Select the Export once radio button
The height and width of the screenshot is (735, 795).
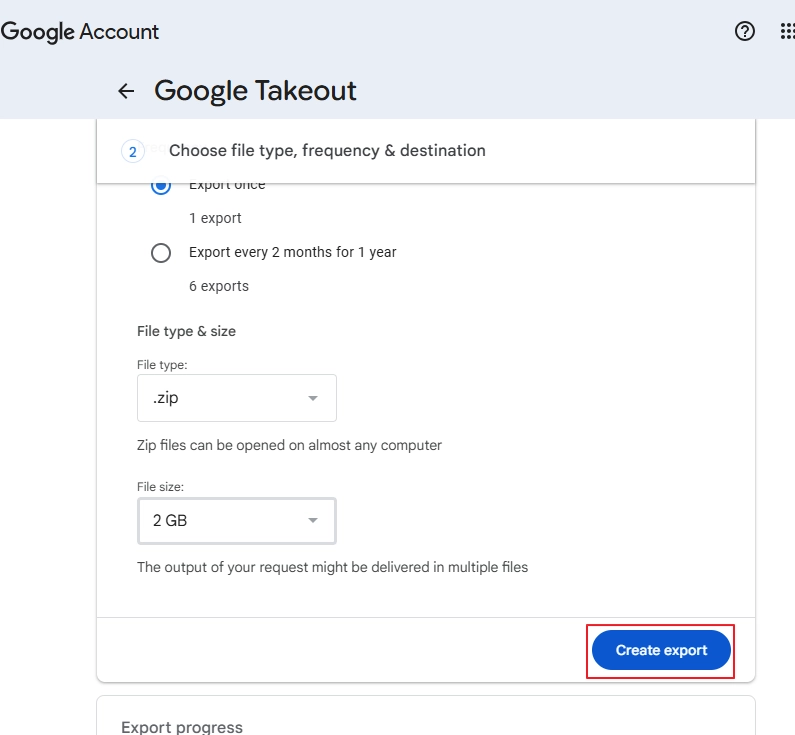pyautogui.click(x=161, y=186)
